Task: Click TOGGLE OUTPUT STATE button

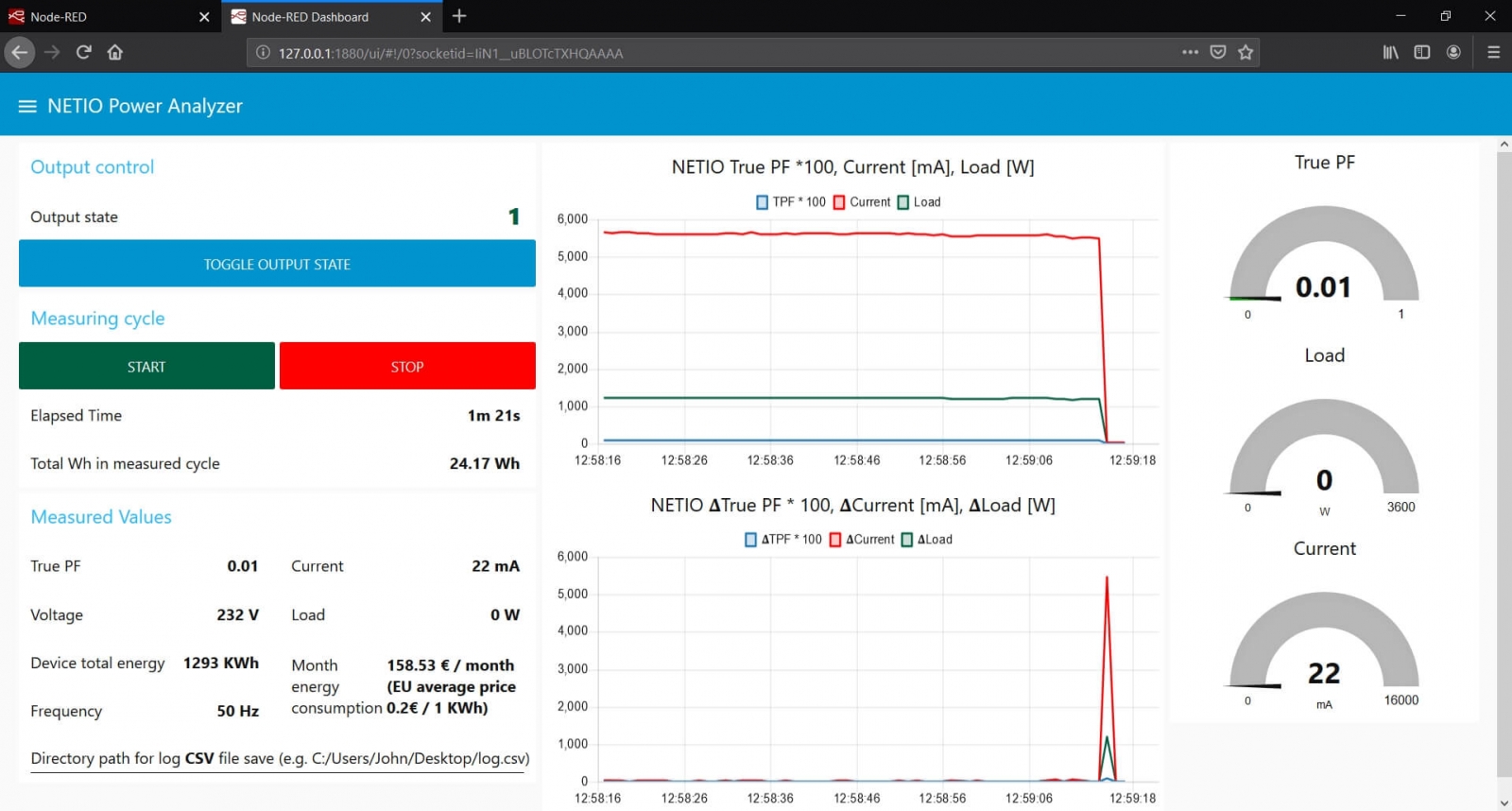Action: (277, 264)
